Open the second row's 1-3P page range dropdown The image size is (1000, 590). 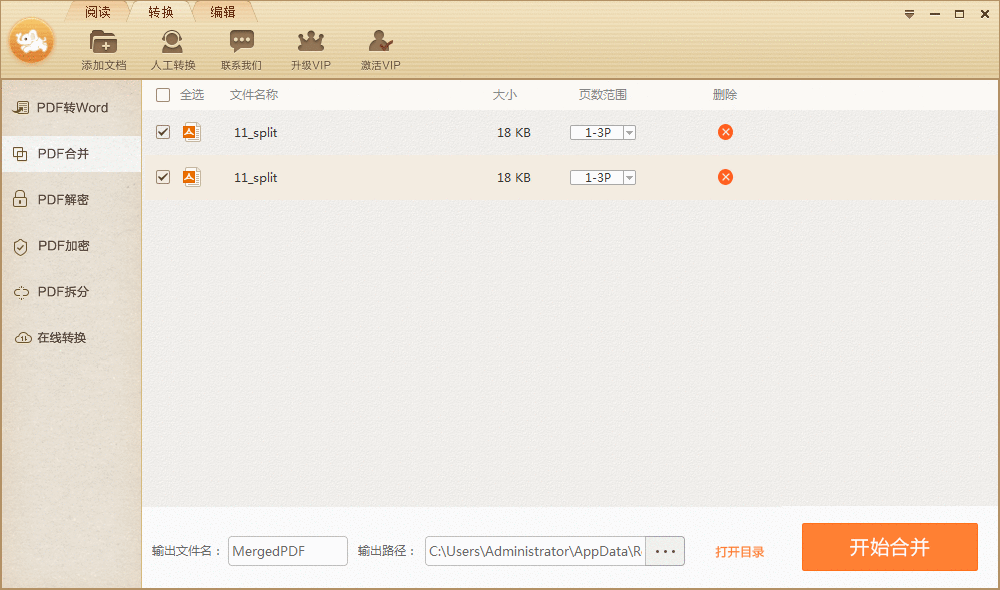point(628,177)
